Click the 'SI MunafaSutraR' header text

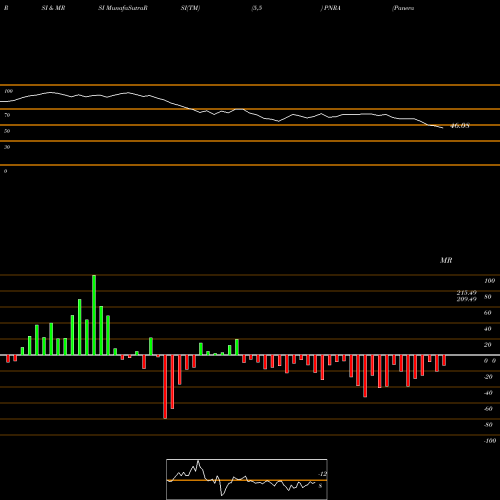(x=123, y=8)
